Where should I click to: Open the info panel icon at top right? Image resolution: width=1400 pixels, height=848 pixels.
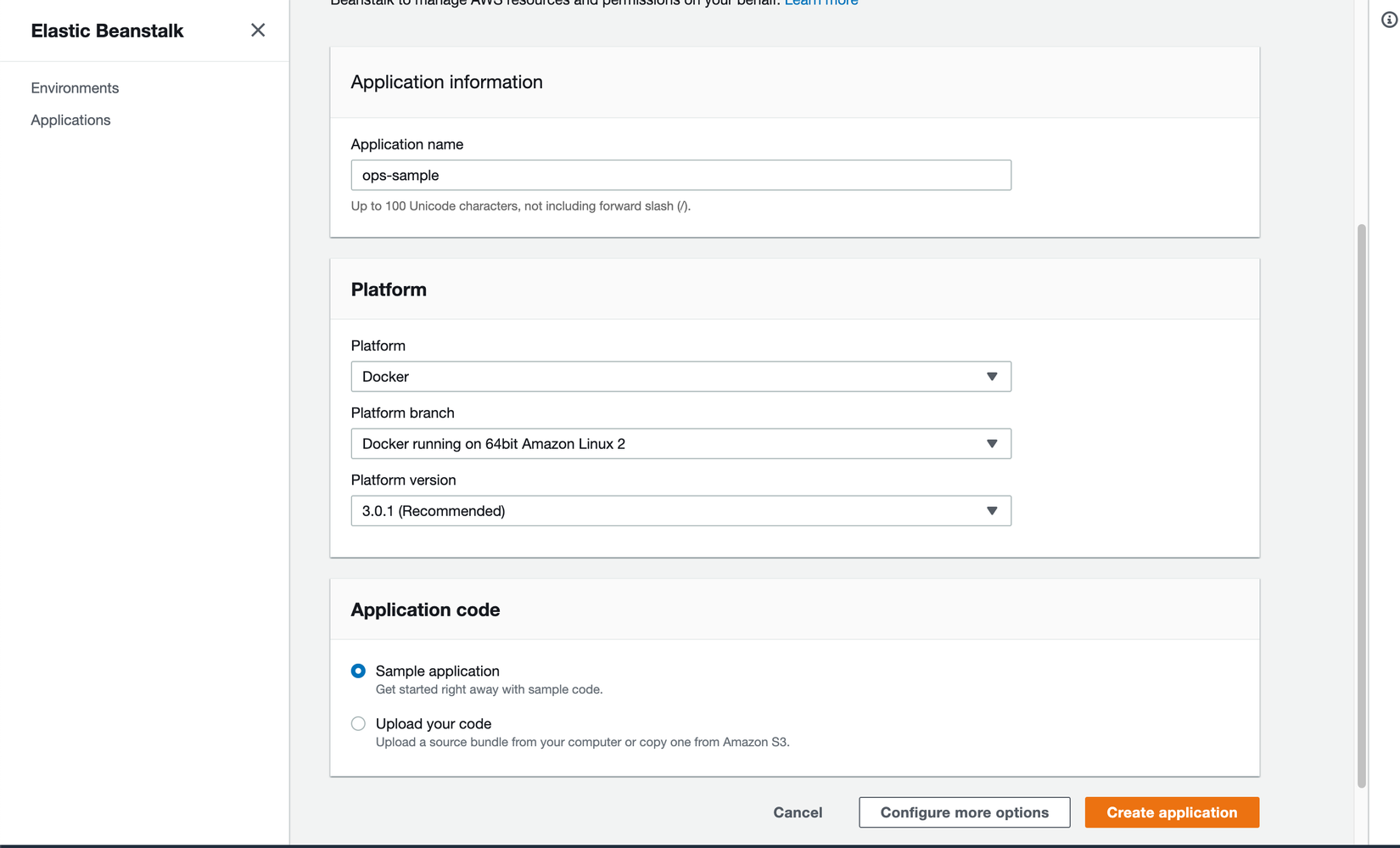[1389, 20]
